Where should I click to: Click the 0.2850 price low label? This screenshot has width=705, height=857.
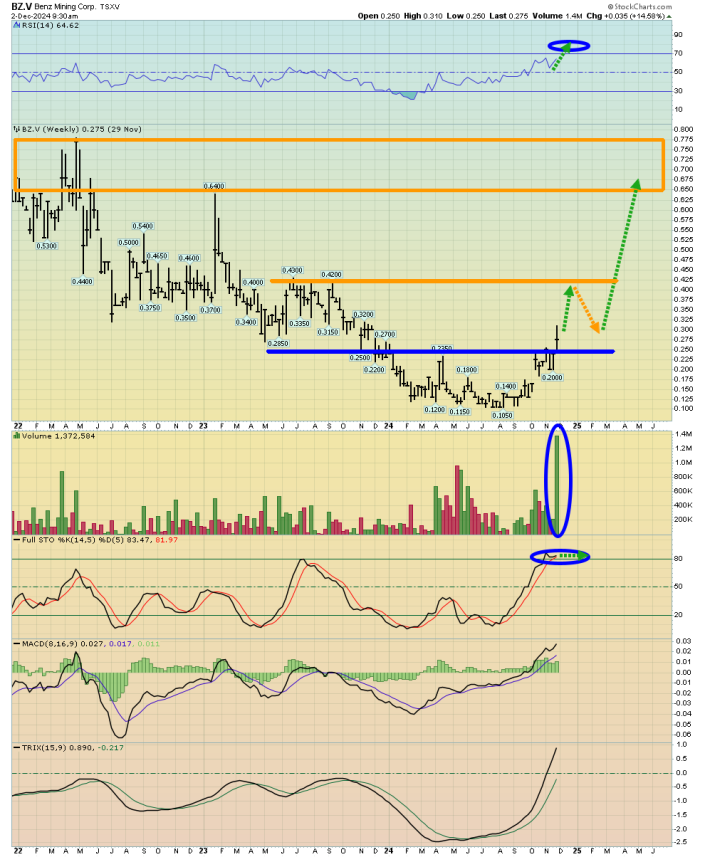278,343
